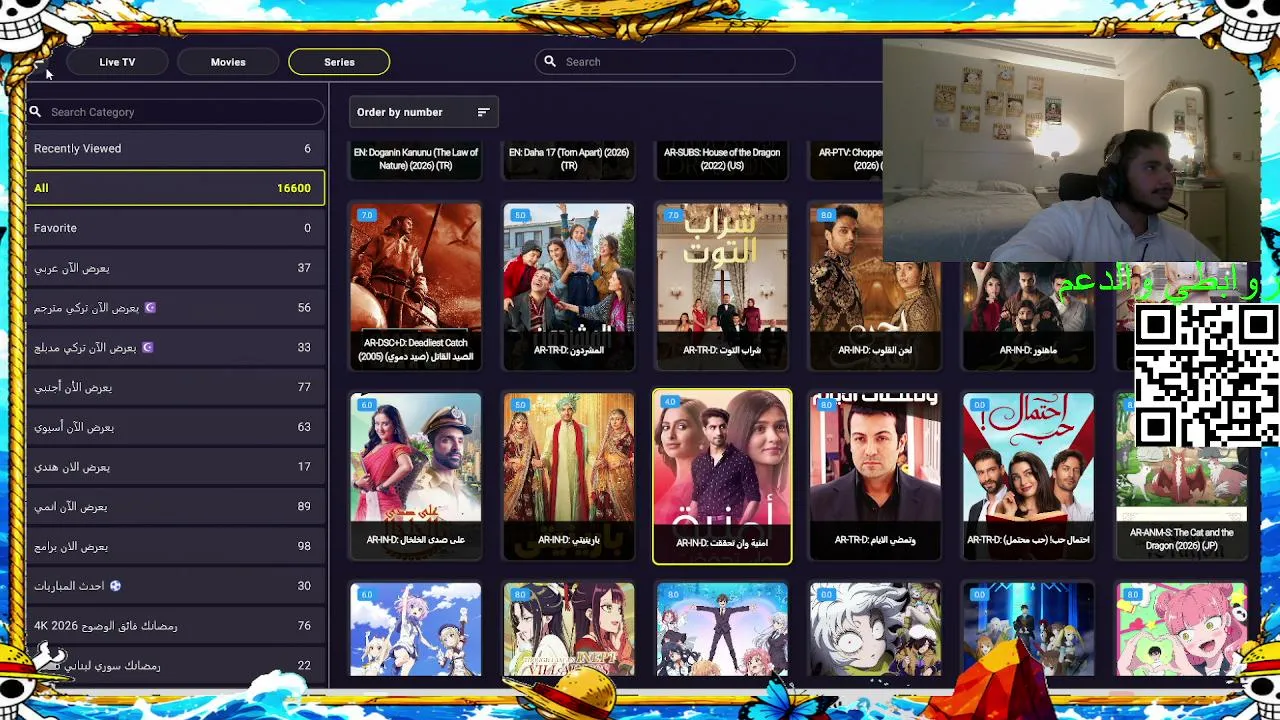Open the Recently Viewed category

click(175, 149)
